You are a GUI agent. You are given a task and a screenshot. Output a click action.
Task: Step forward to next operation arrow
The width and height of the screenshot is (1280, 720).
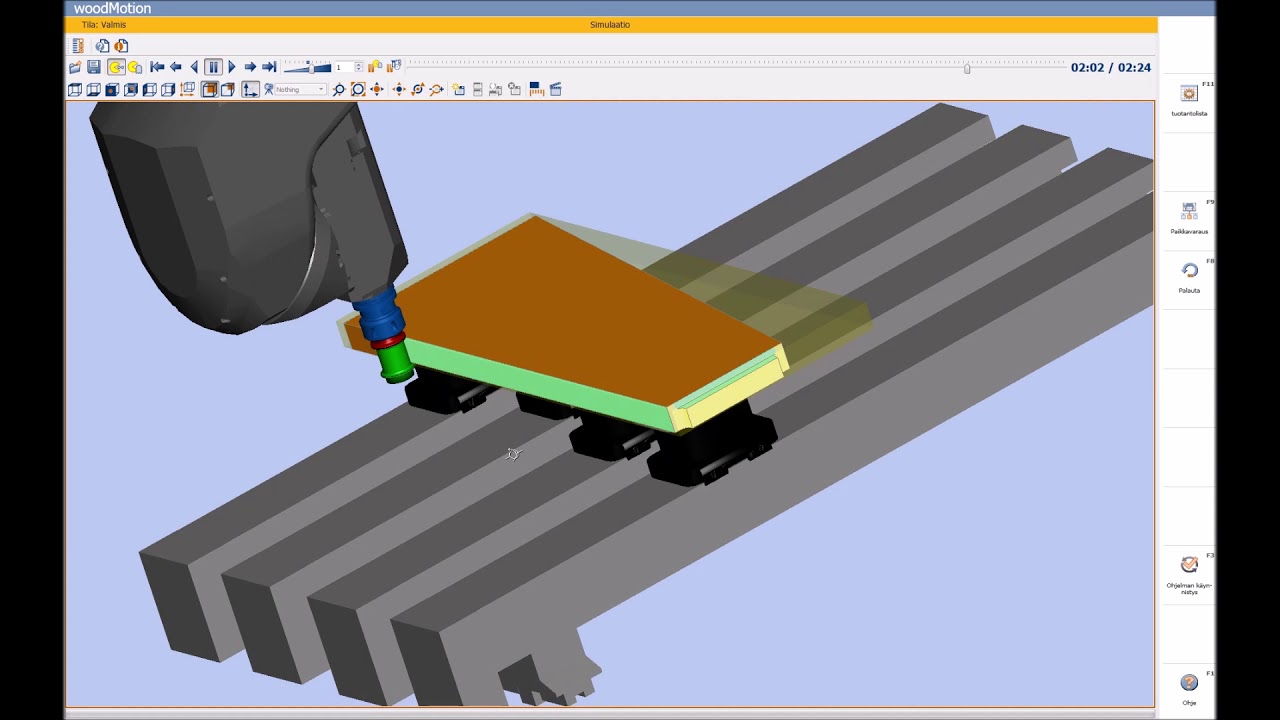250,67
